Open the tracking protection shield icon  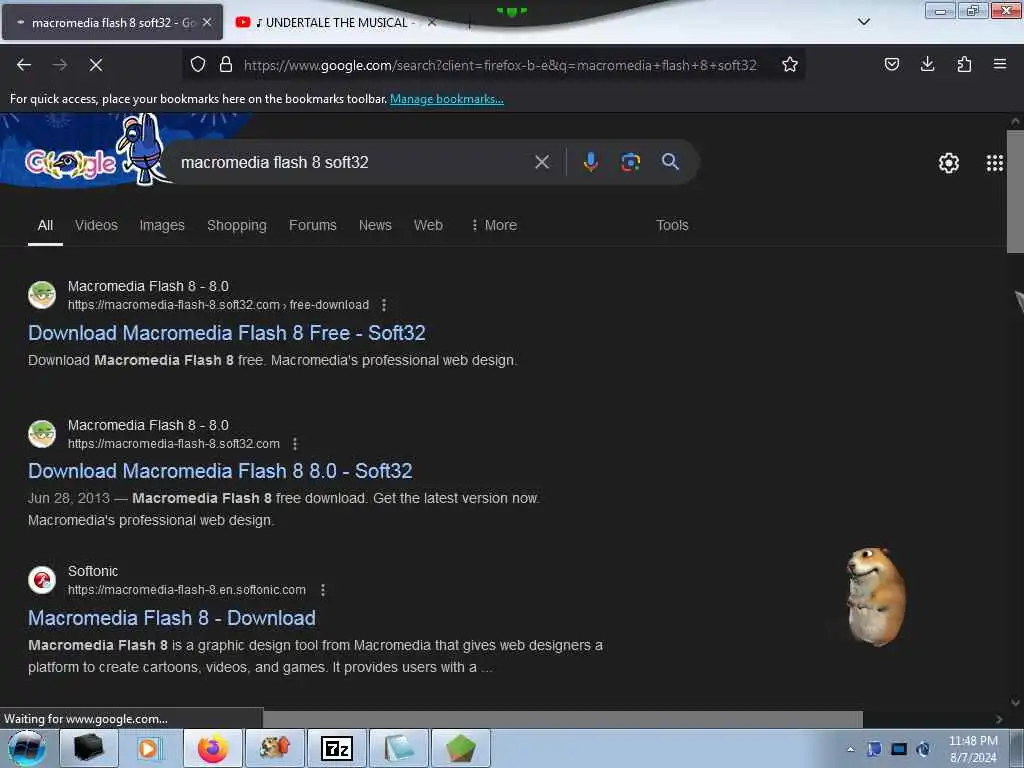pos(198,64)
